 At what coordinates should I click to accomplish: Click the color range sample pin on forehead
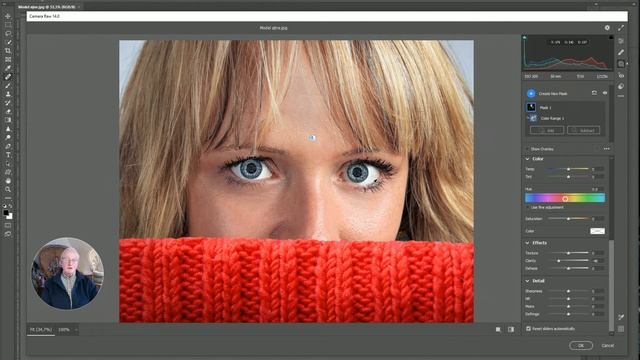click(x=312, y=138)
